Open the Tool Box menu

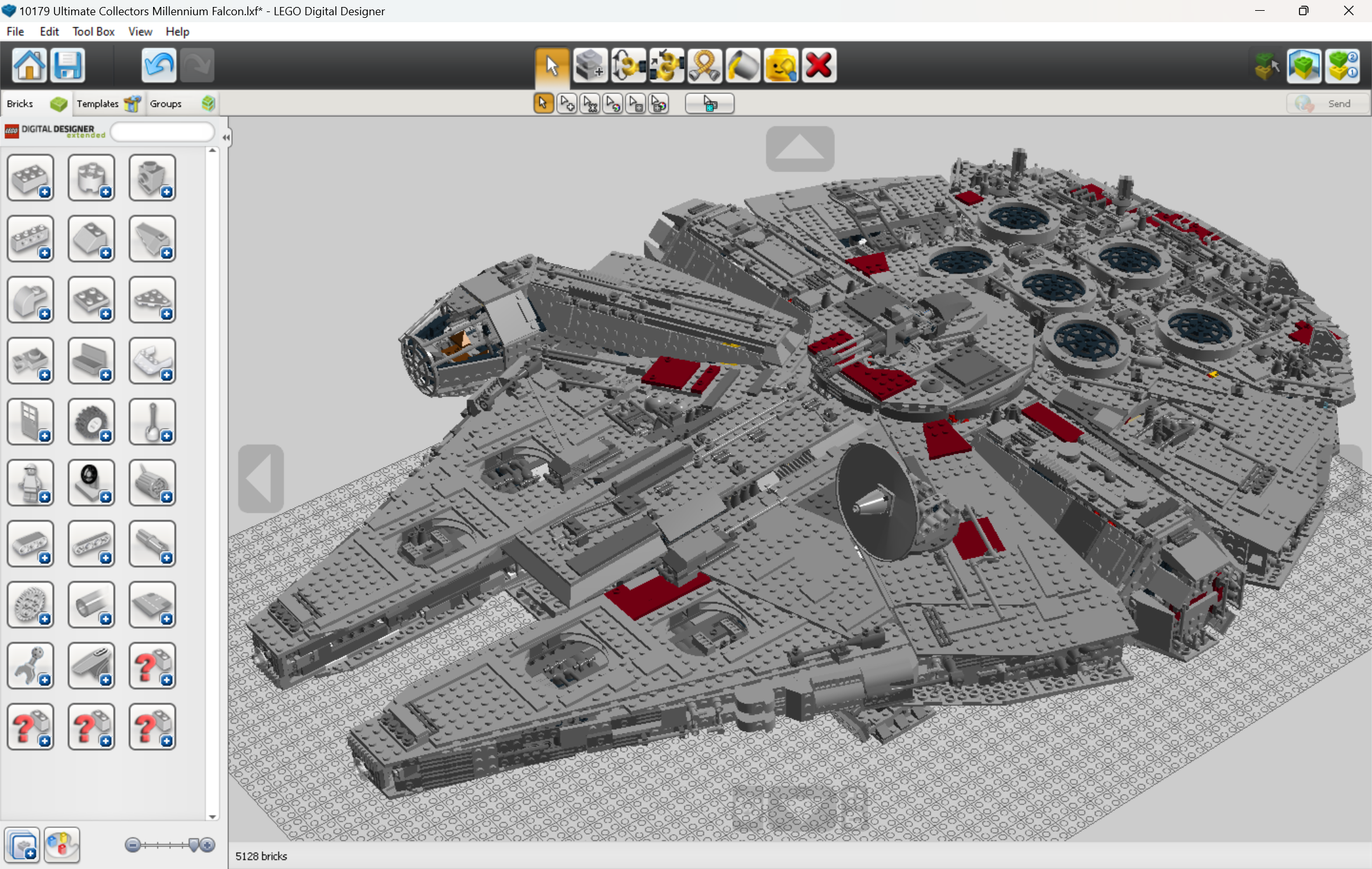coord(93,31)
